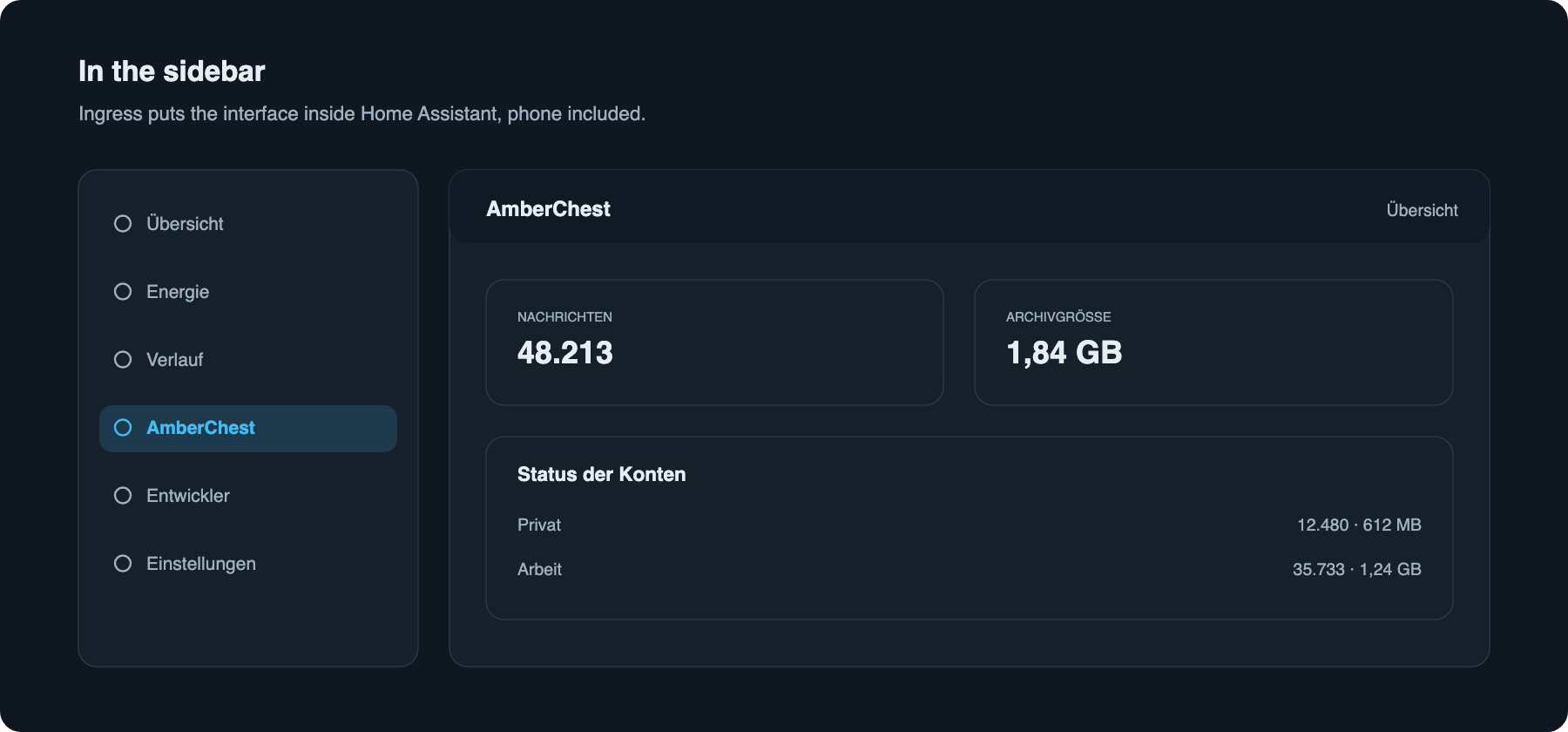The image size is (1568, 732).
Task: Select Verlauf in the sidebar
Action: coord(248,360)
